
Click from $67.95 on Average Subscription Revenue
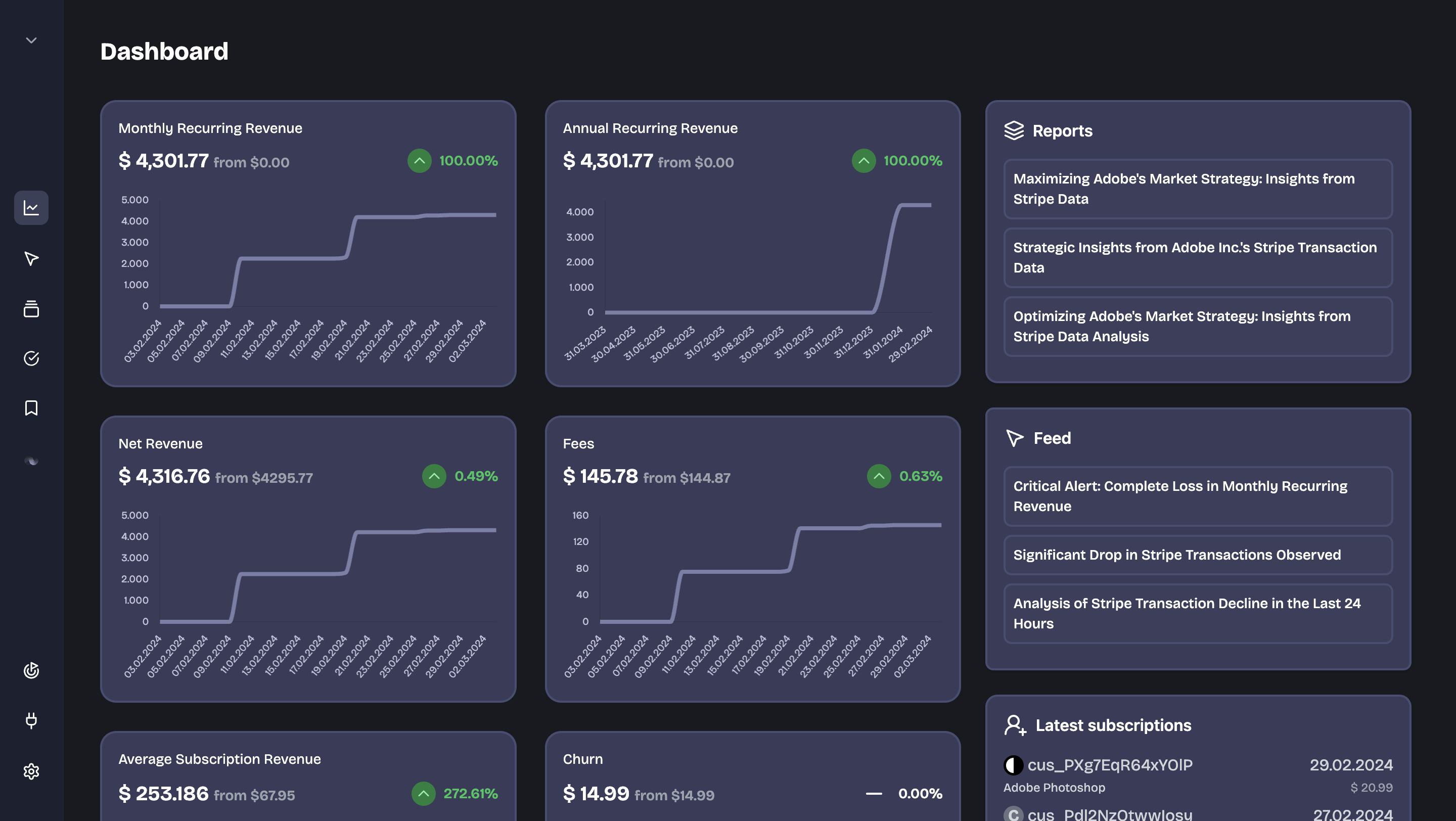[x=254, y=796]
